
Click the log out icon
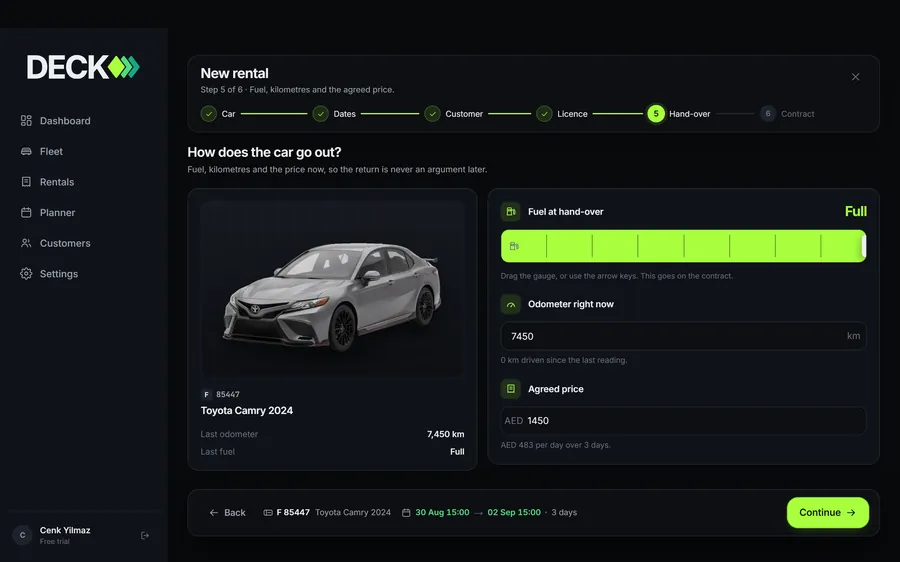click(x=145, y=536)
